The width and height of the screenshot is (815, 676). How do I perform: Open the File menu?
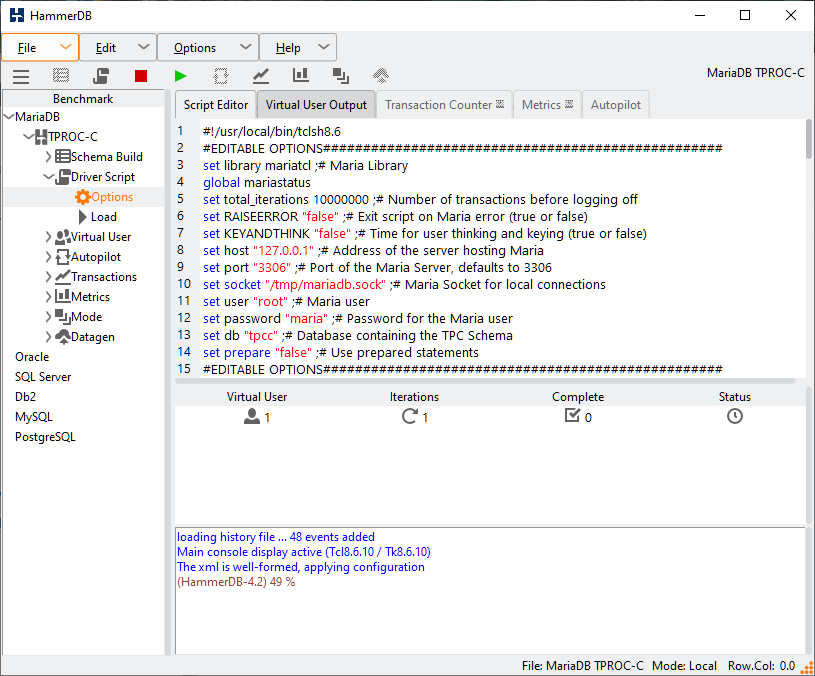coord(40,48)
